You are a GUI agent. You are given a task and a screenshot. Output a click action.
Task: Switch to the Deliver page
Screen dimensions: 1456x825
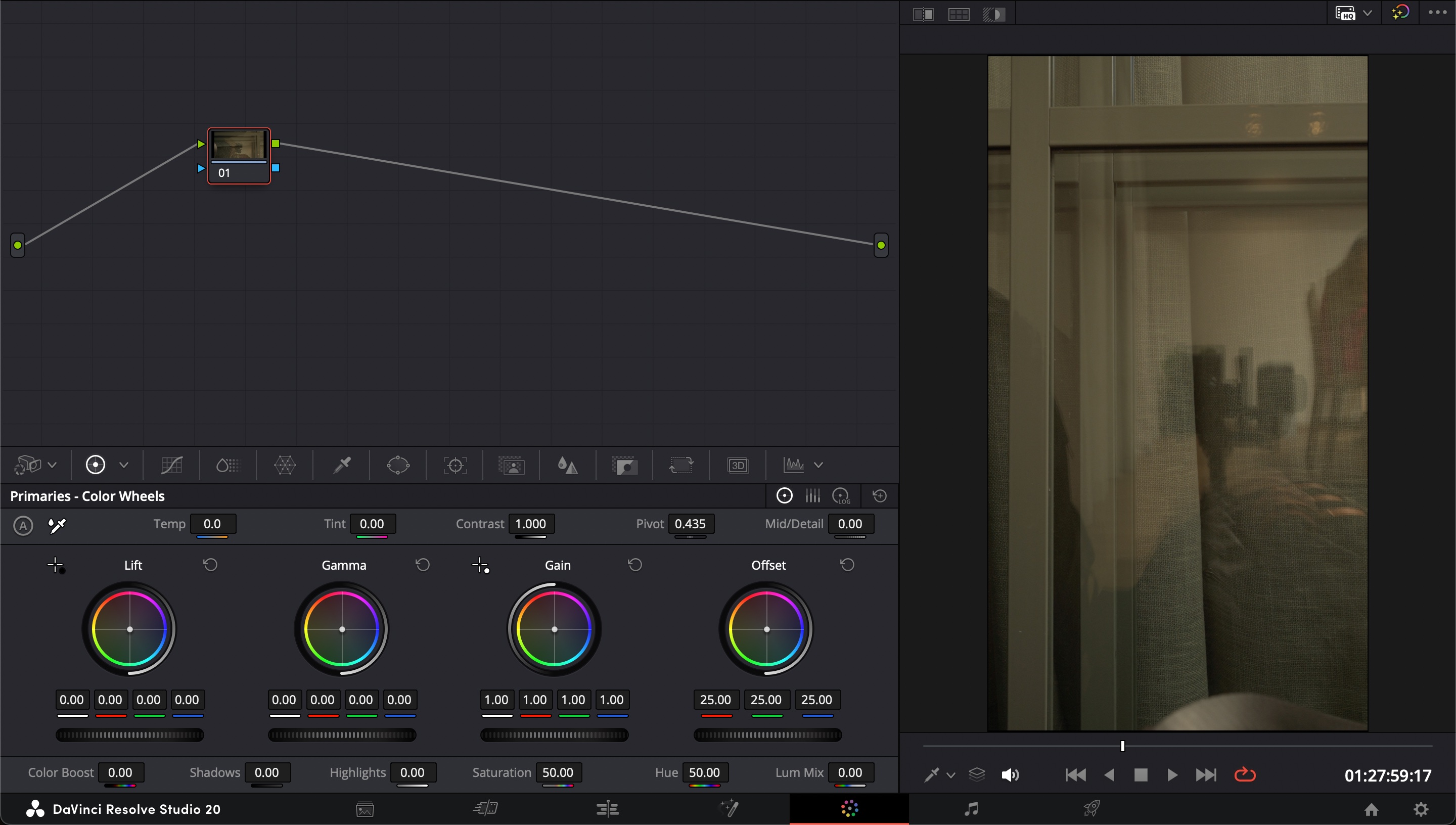pyautogui.click(x=1091, y=808)
